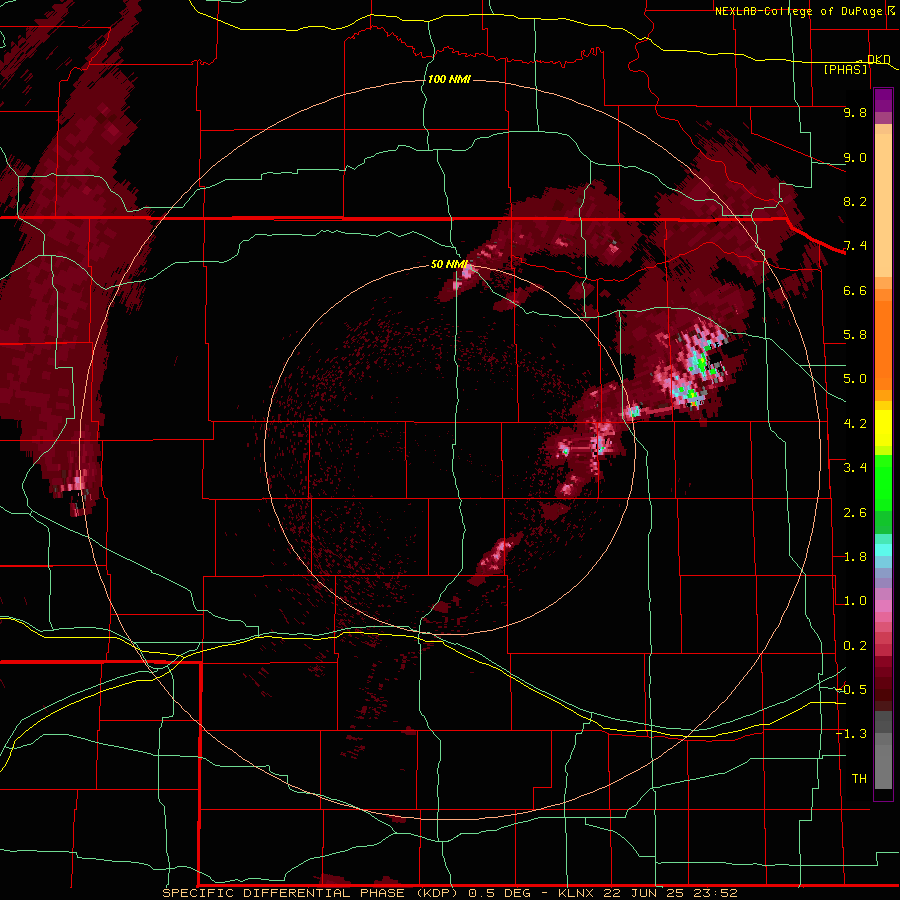
Task: Click the -0.5 scale value
Action: pos(851,690)
